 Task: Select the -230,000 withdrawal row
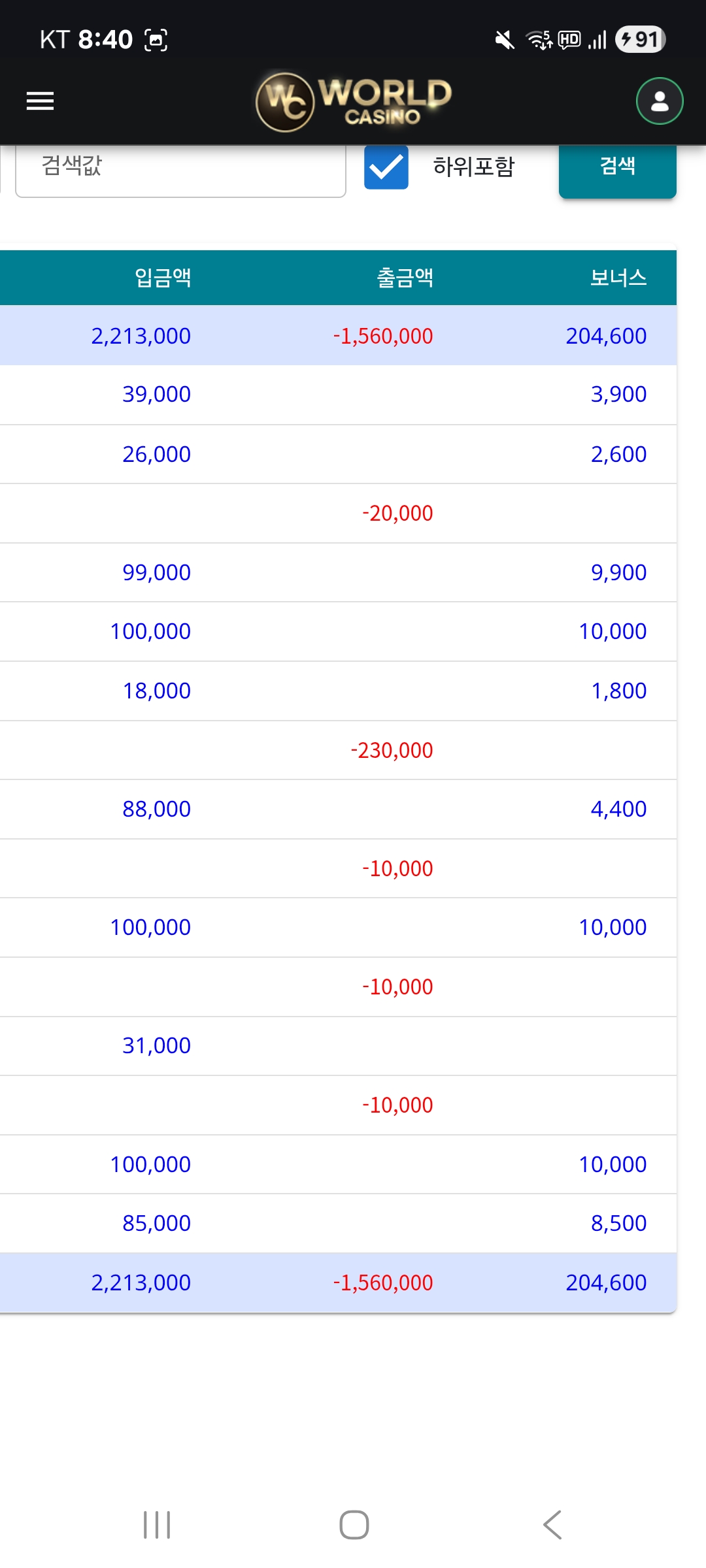338,750
